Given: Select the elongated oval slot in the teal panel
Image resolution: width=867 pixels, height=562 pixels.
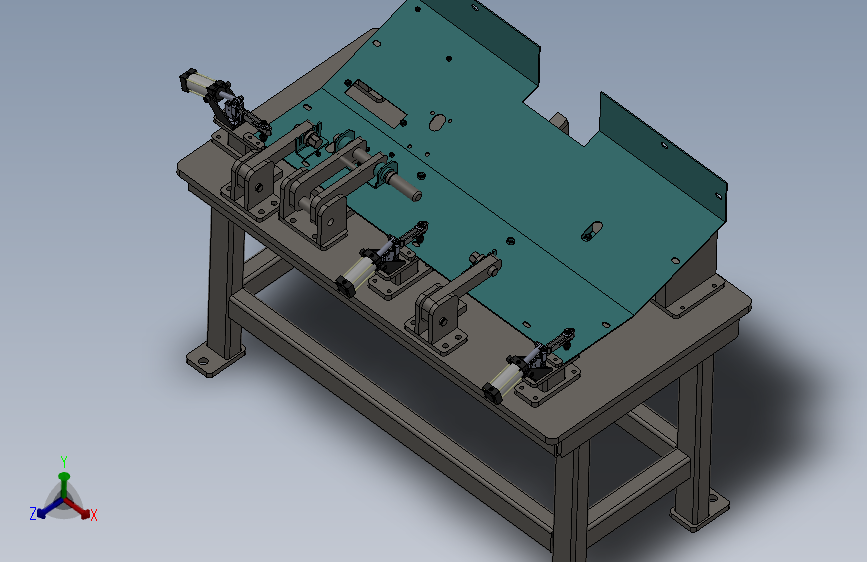Looking at the screenshot, I should (592, 231).
